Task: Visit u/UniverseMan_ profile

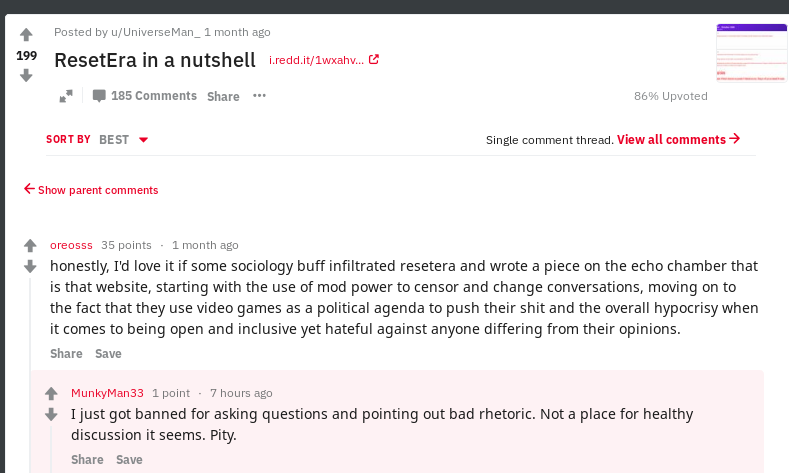Action: (x=156, y=32)
